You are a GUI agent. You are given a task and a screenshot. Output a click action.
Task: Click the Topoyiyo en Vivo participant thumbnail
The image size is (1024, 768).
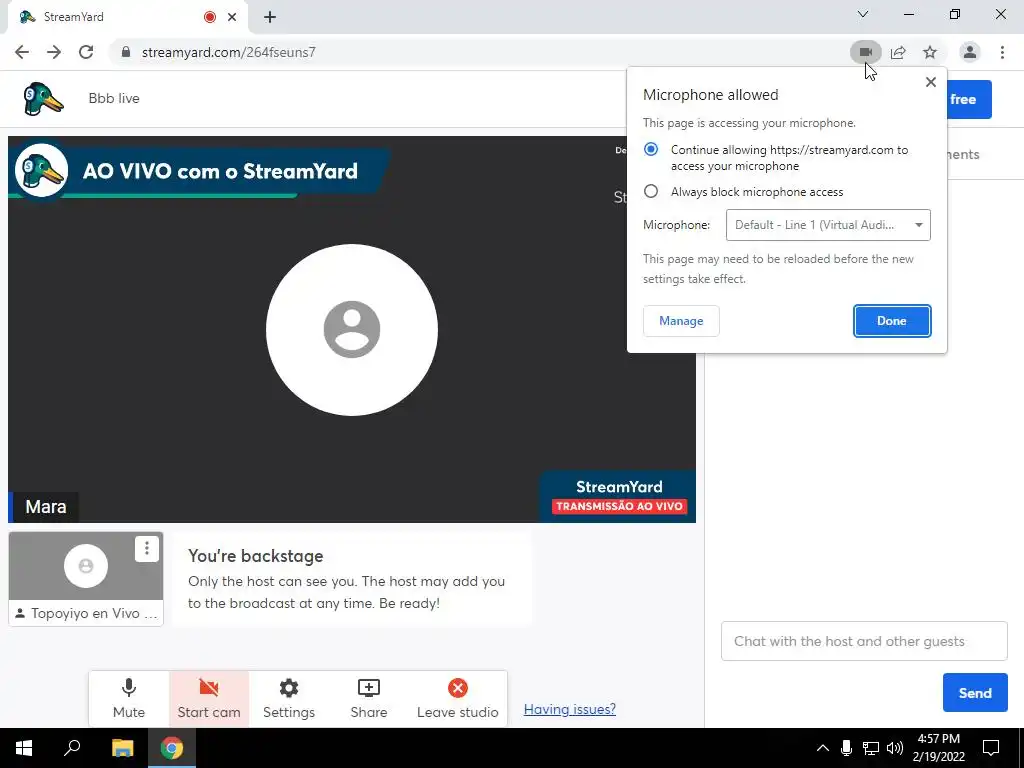86,579
